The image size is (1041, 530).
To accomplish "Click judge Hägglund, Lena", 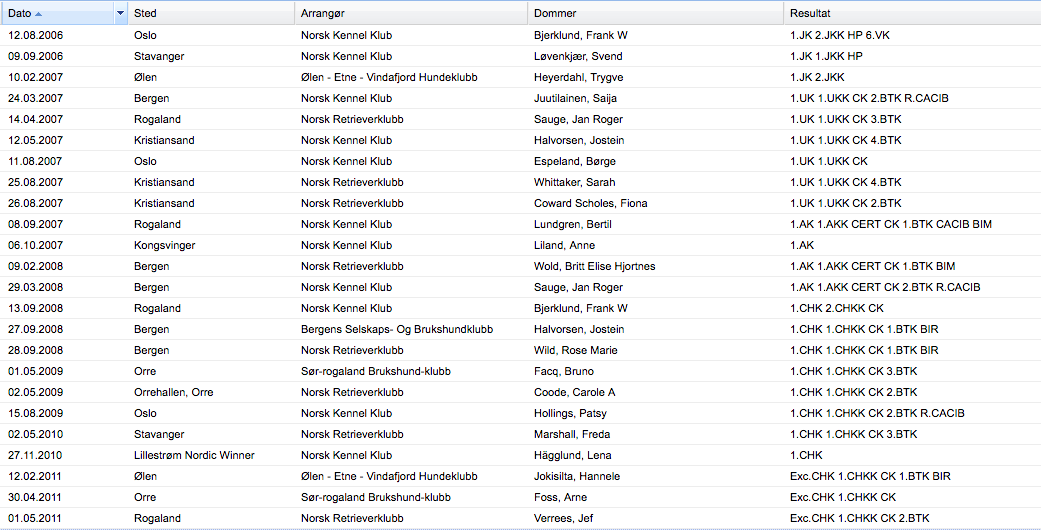I will [572, 456].
